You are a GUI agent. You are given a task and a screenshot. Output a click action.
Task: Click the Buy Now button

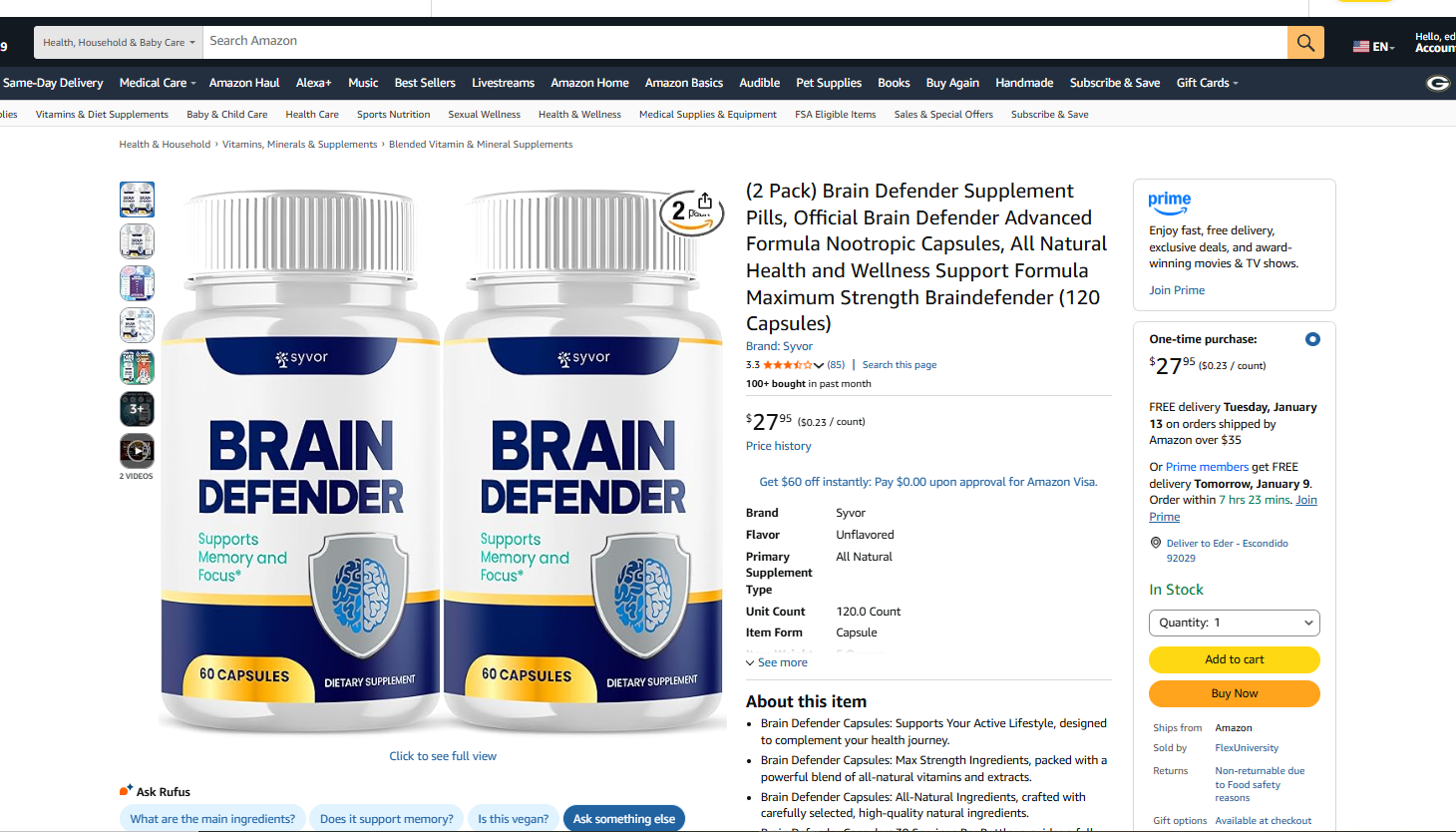point(1235,693)
